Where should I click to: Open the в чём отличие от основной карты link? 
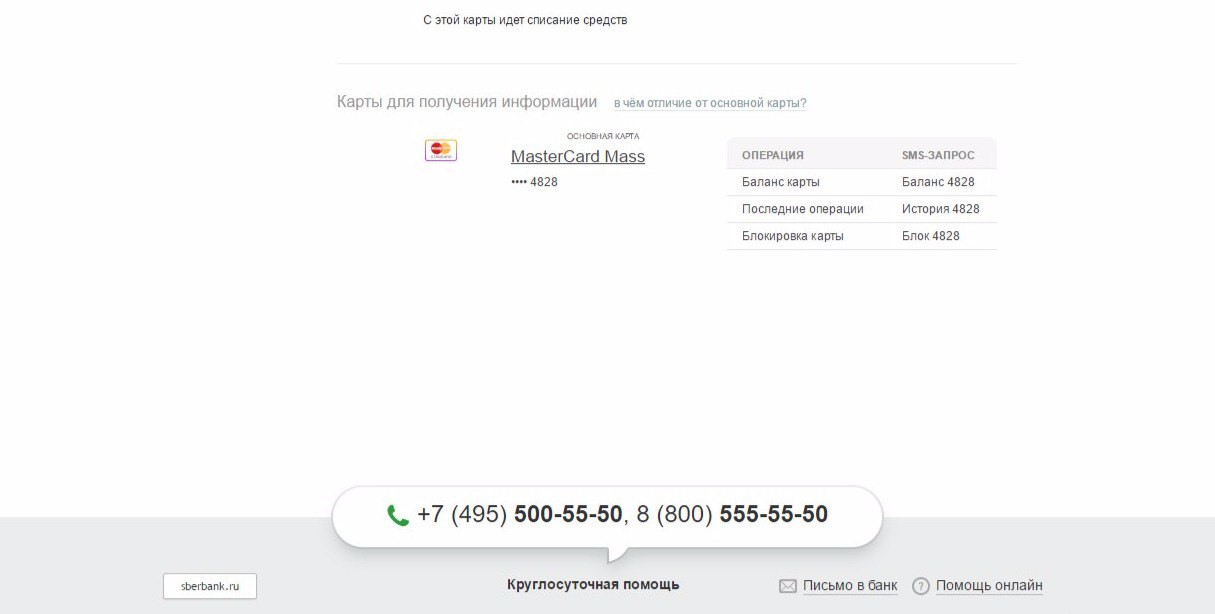(710, 103)
